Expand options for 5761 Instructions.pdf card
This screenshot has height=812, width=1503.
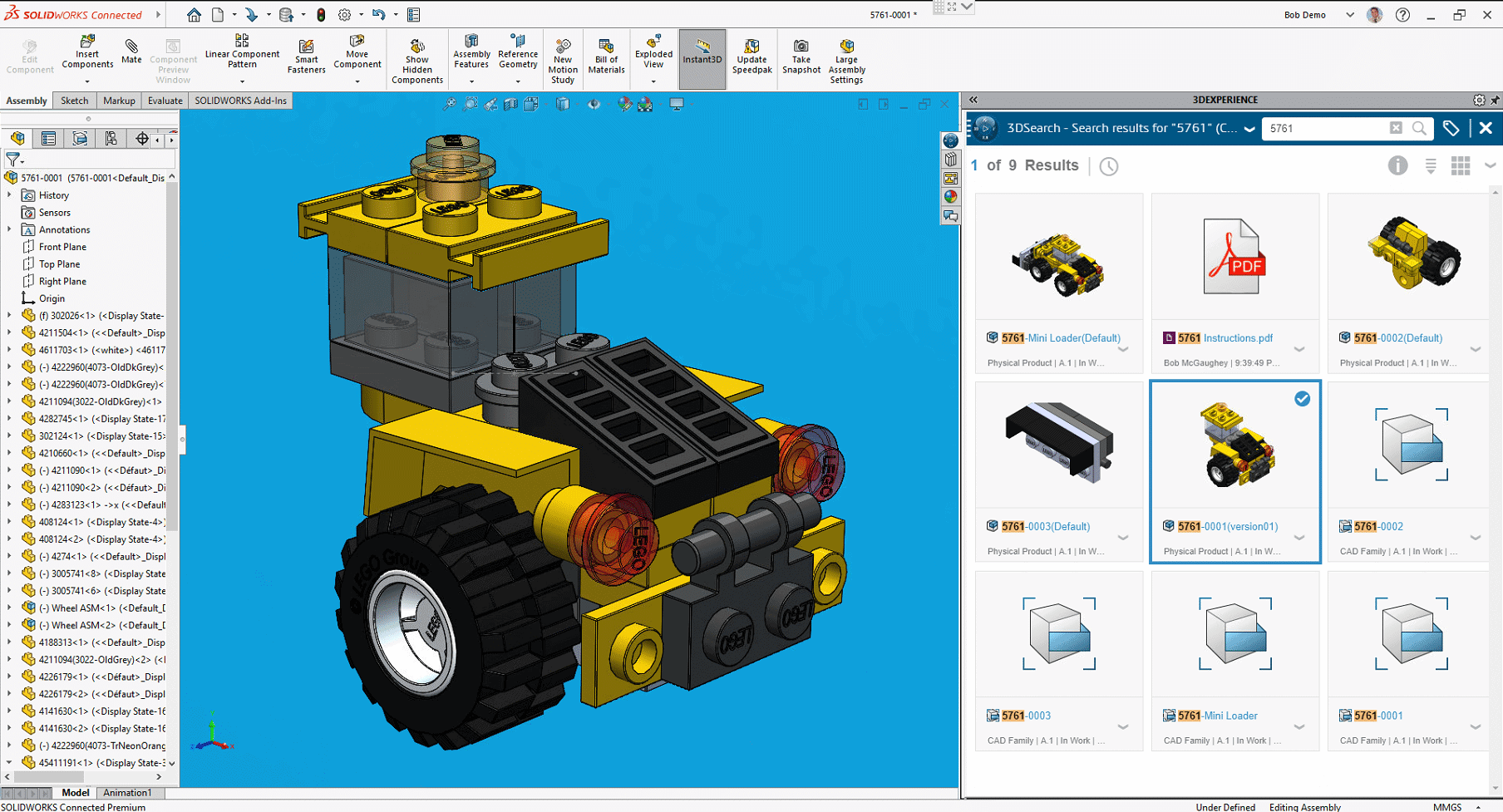tap(1299, 350)
